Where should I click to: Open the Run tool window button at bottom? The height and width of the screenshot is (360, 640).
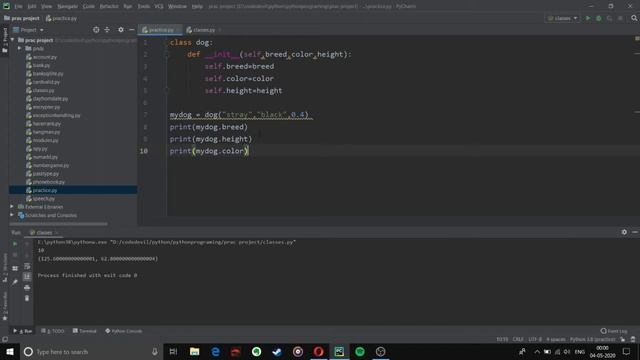coord(23,331)
